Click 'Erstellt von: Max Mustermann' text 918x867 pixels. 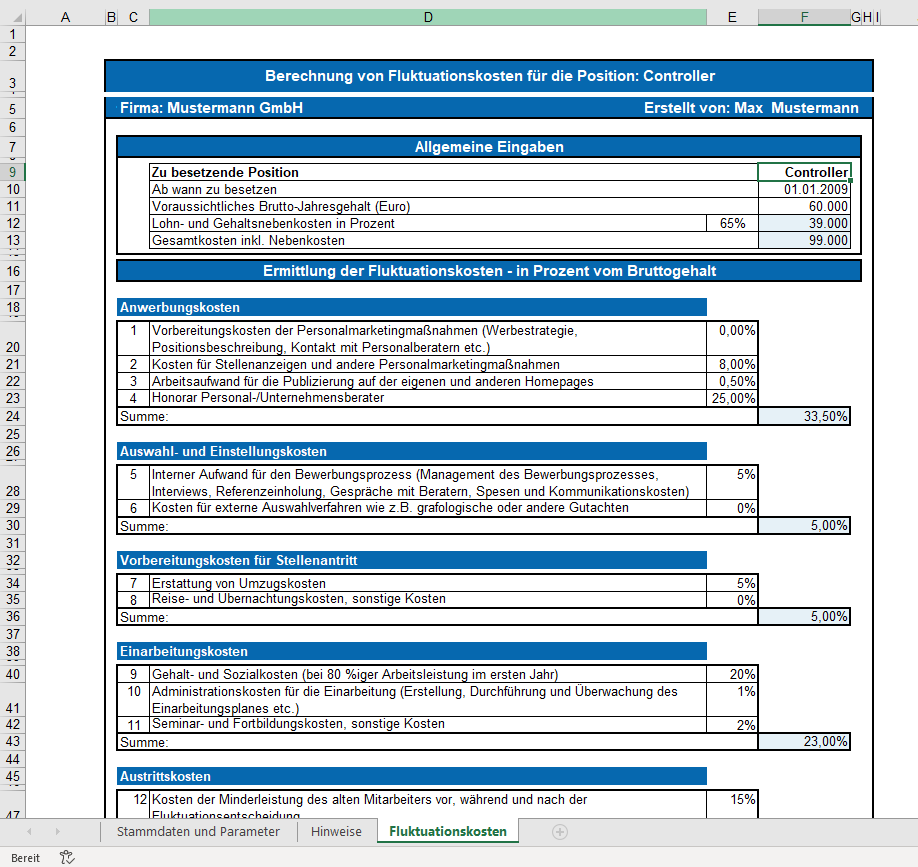(751, 108)
